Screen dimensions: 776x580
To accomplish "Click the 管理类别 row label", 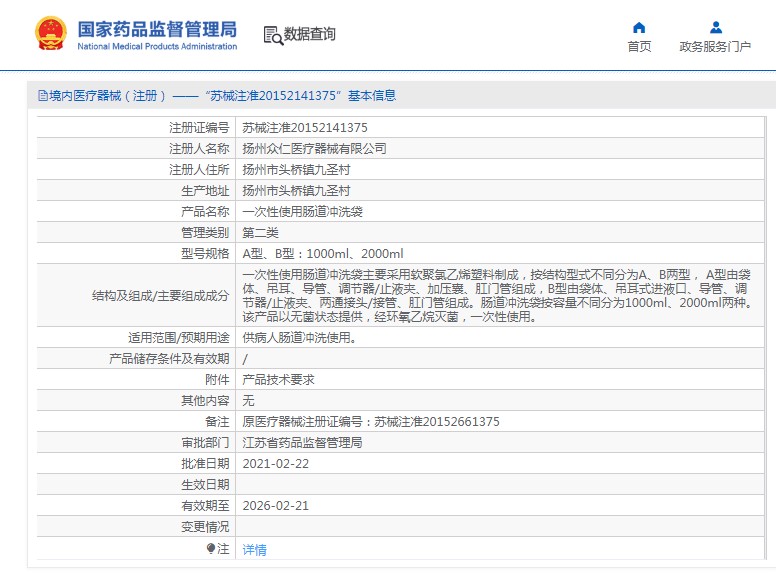I will click(x=205, y=233).
